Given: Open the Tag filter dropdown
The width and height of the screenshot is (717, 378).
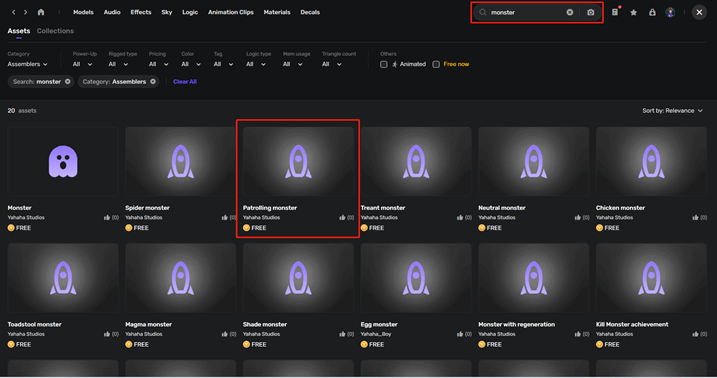Looking at the screenshot, I should pyautogui.click(x=224, y=64).
